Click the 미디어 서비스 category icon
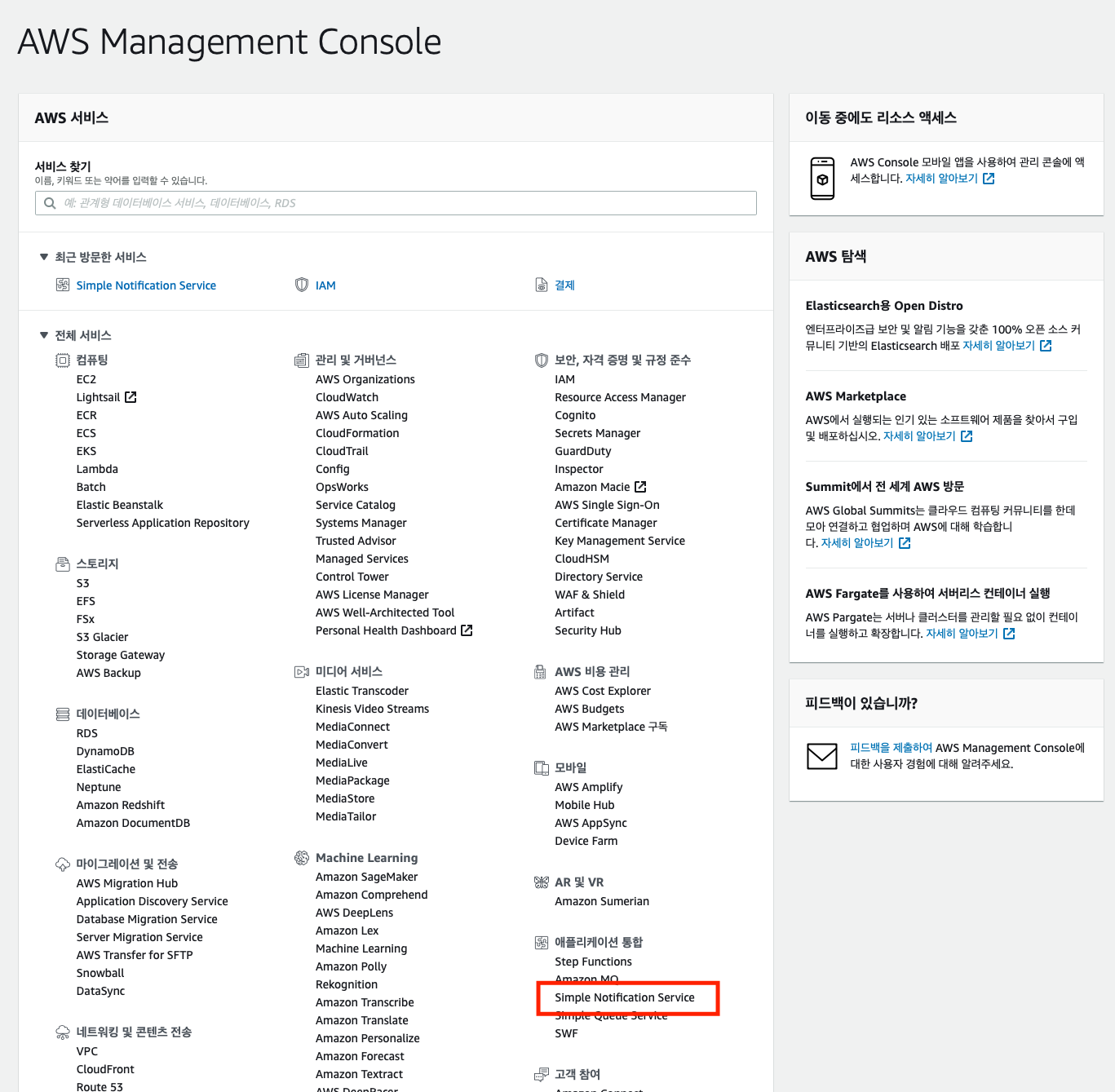1115x1092 pixels. pos(302,671)
